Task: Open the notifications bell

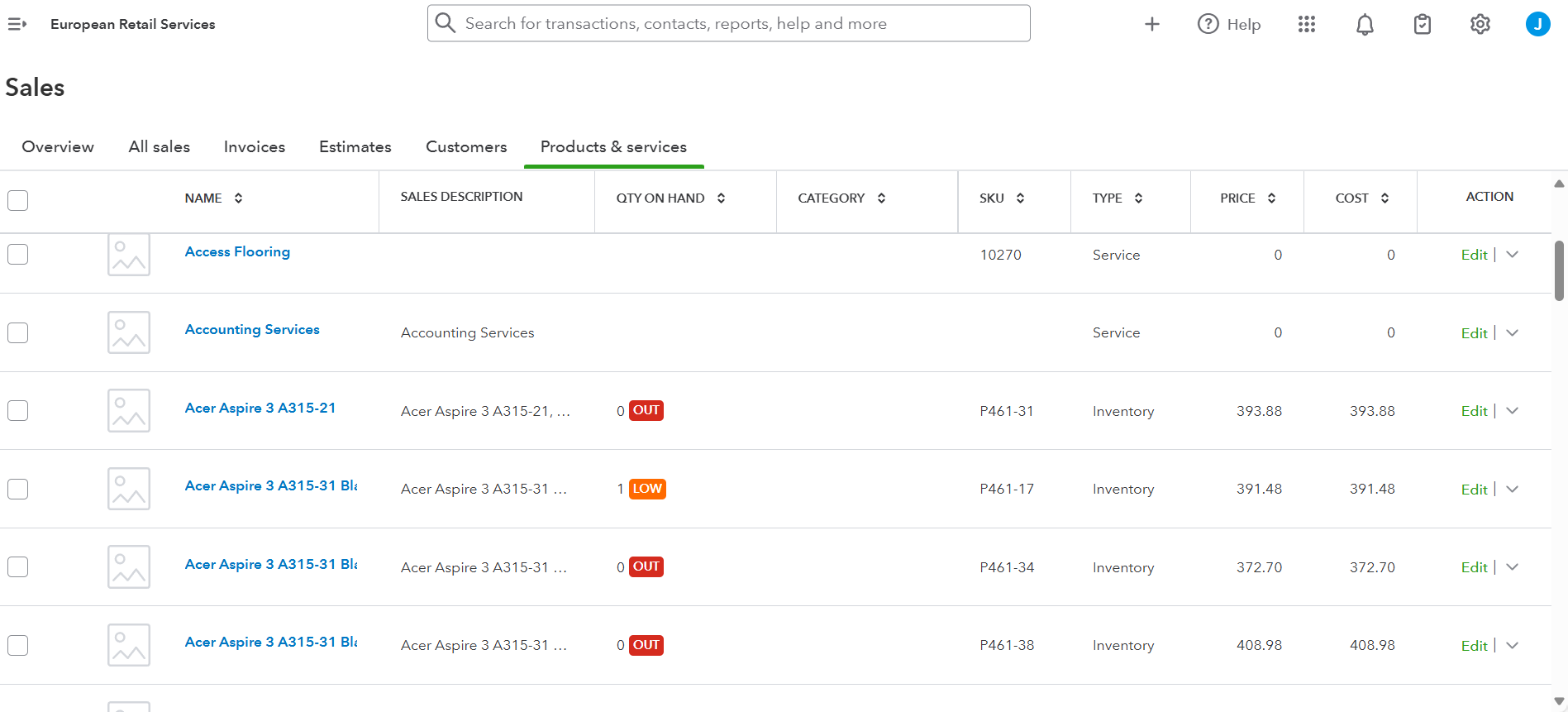Action: pos(1365,25)
